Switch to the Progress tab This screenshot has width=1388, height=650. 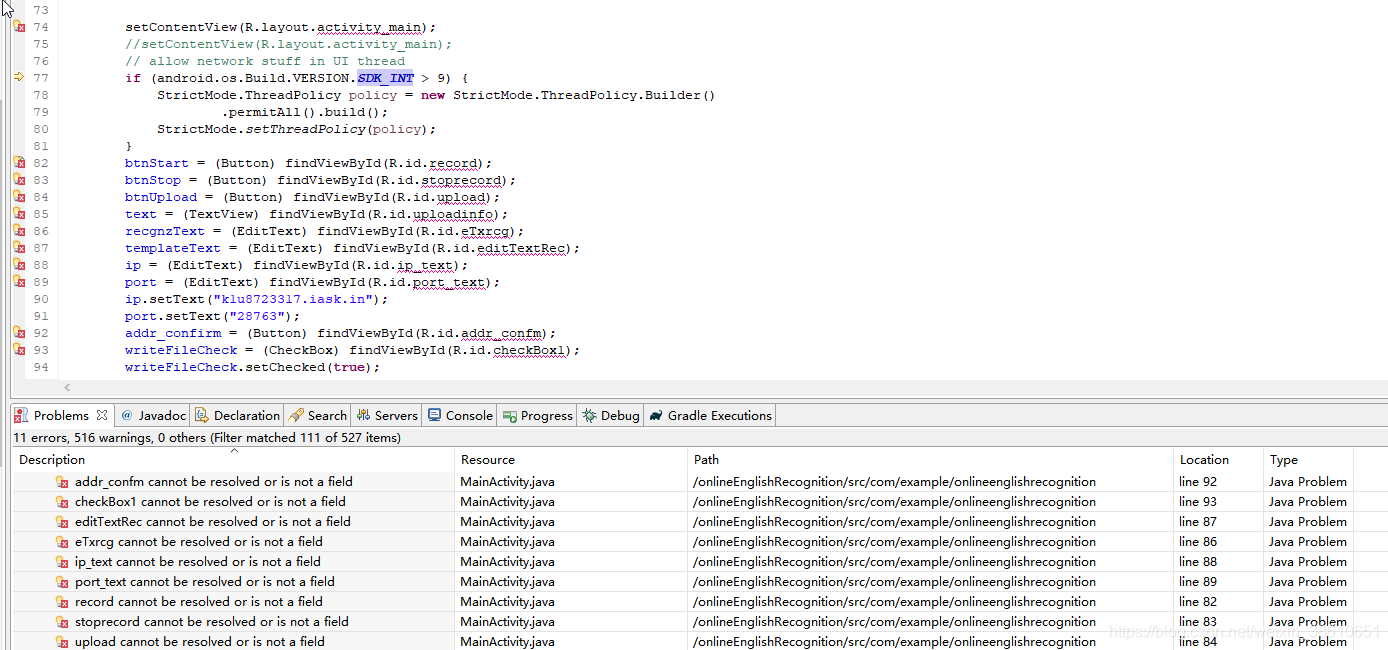point(537,415)
